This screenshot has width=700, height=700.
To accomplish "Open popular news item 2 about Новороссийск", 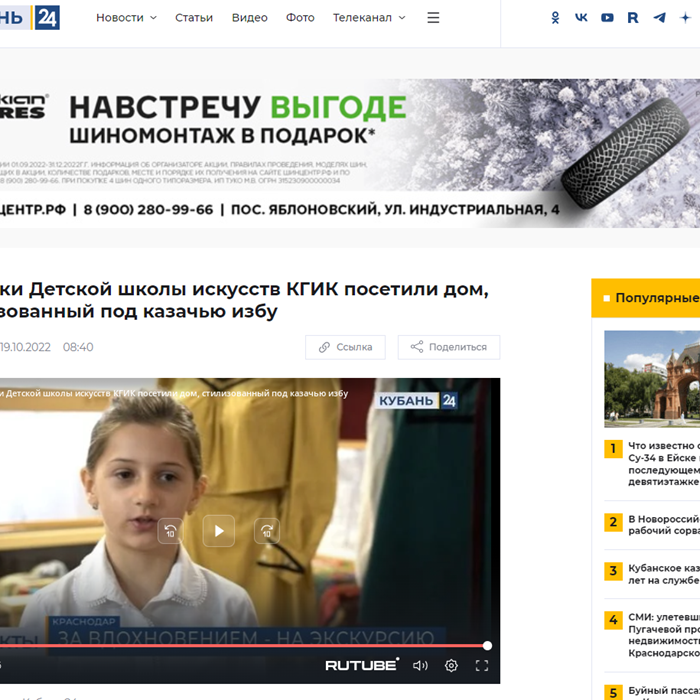I will 652,525.
